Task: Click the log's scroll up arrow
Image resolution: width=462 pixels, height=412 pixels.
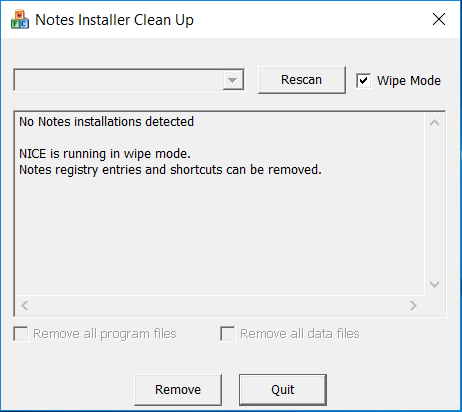Action: click(x=434, y=123)
